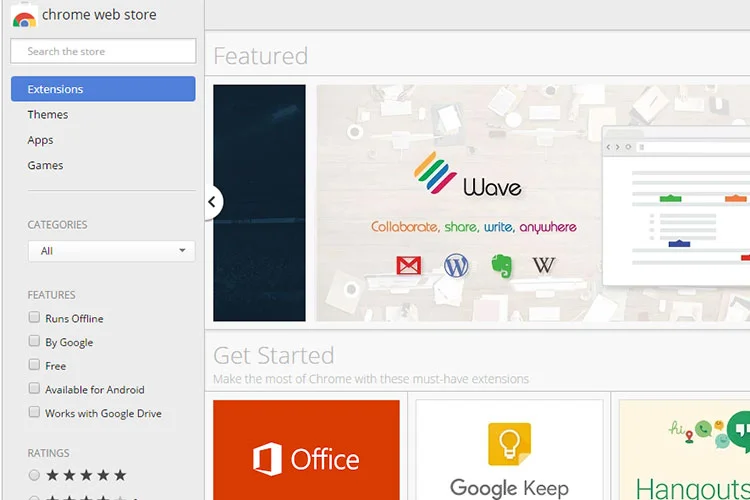Click the Wikipedia W icon
750x500 pixels.
[x=544, y=265]
